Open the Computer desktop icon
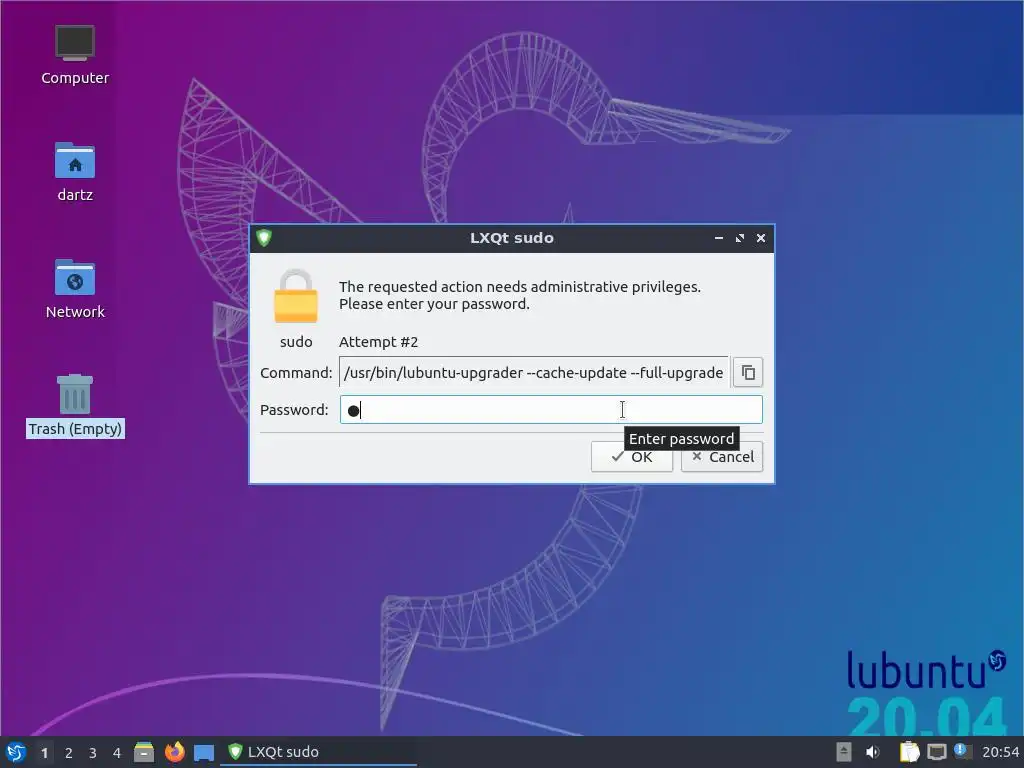 tap(74, 55)
